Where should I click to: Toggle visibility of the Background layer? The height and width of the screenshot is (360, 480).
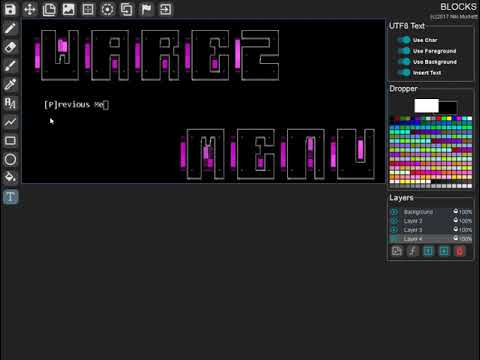pyautogui.click(x=394, y=212)
